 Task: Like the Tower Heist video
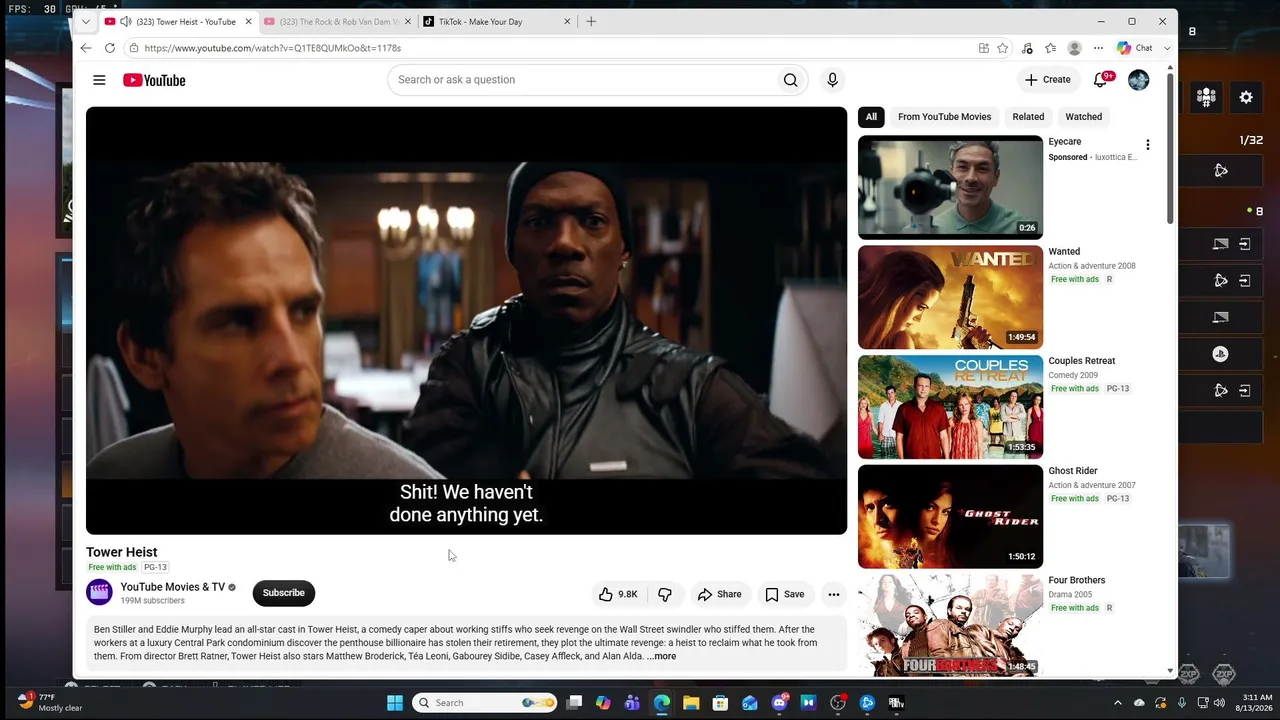617,594
